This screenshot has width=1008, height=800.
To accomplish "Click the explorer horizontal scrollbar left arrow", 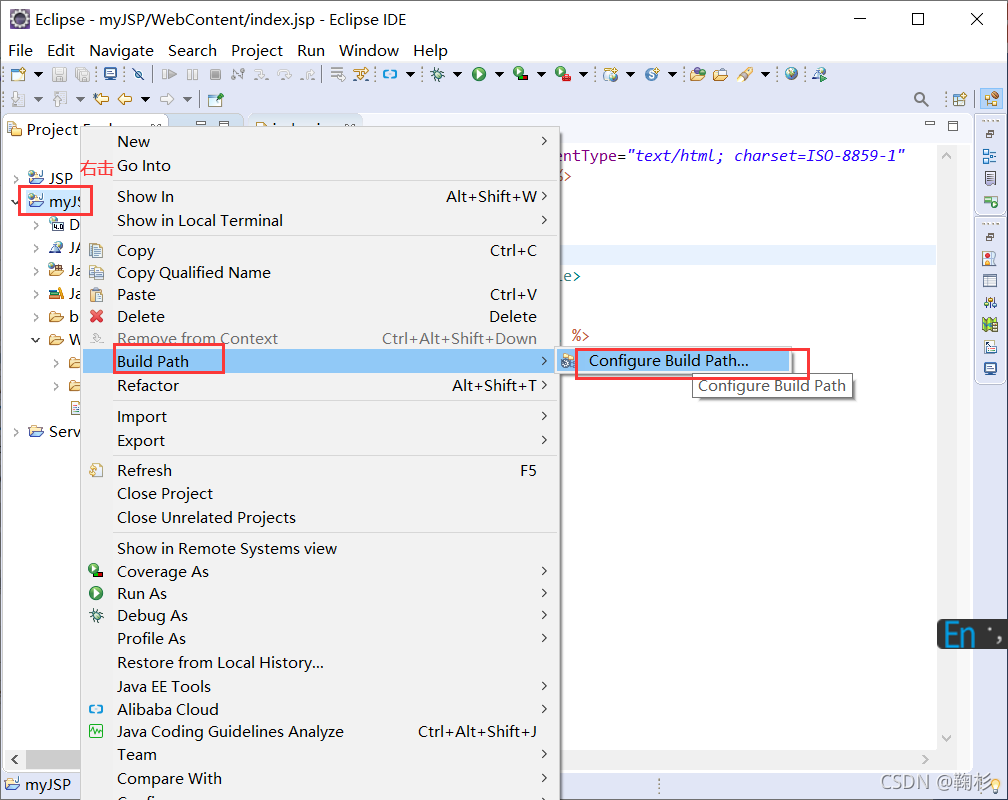I will (x=15, y=759).
